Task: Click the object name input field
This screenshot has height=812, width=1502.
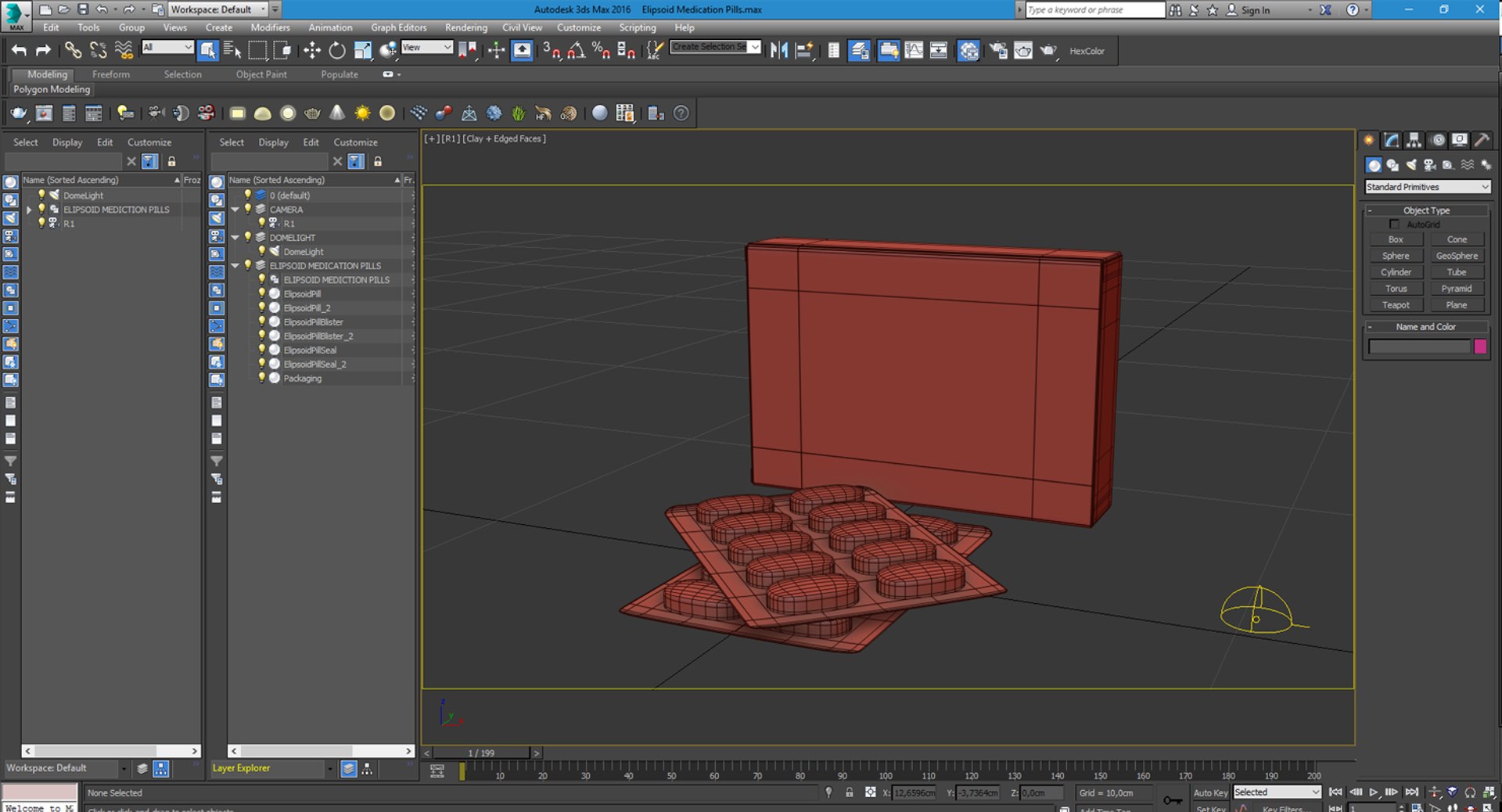Action: coord(1418,347)
